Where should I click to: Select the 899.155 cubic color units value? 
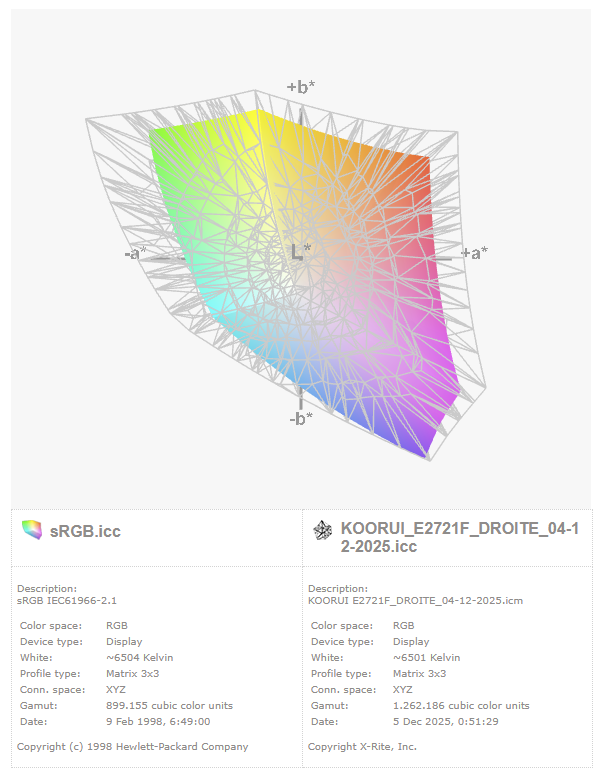click(x=169, y=705)
